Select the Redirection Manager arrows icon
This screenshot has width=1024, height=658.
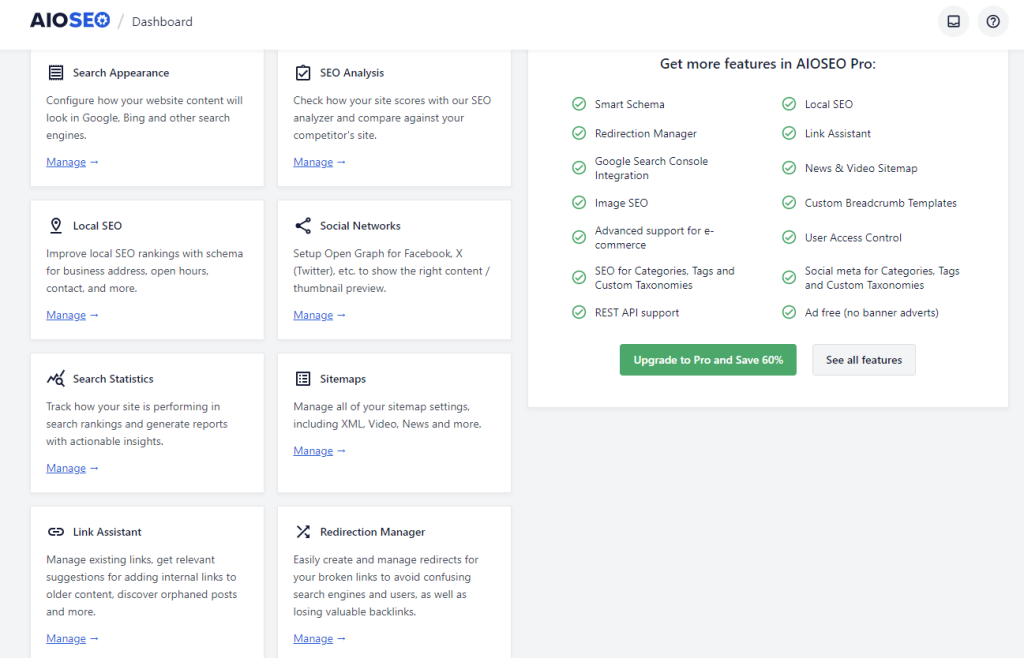303,531
